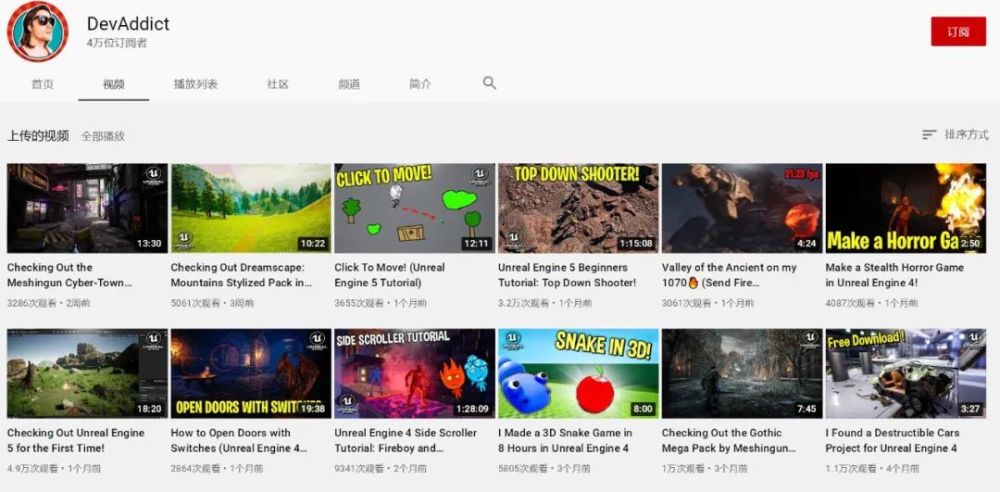Click the 9341次观看 views text
The height and width of the screenshot is (492, 1000).
(x=358, y=468)
